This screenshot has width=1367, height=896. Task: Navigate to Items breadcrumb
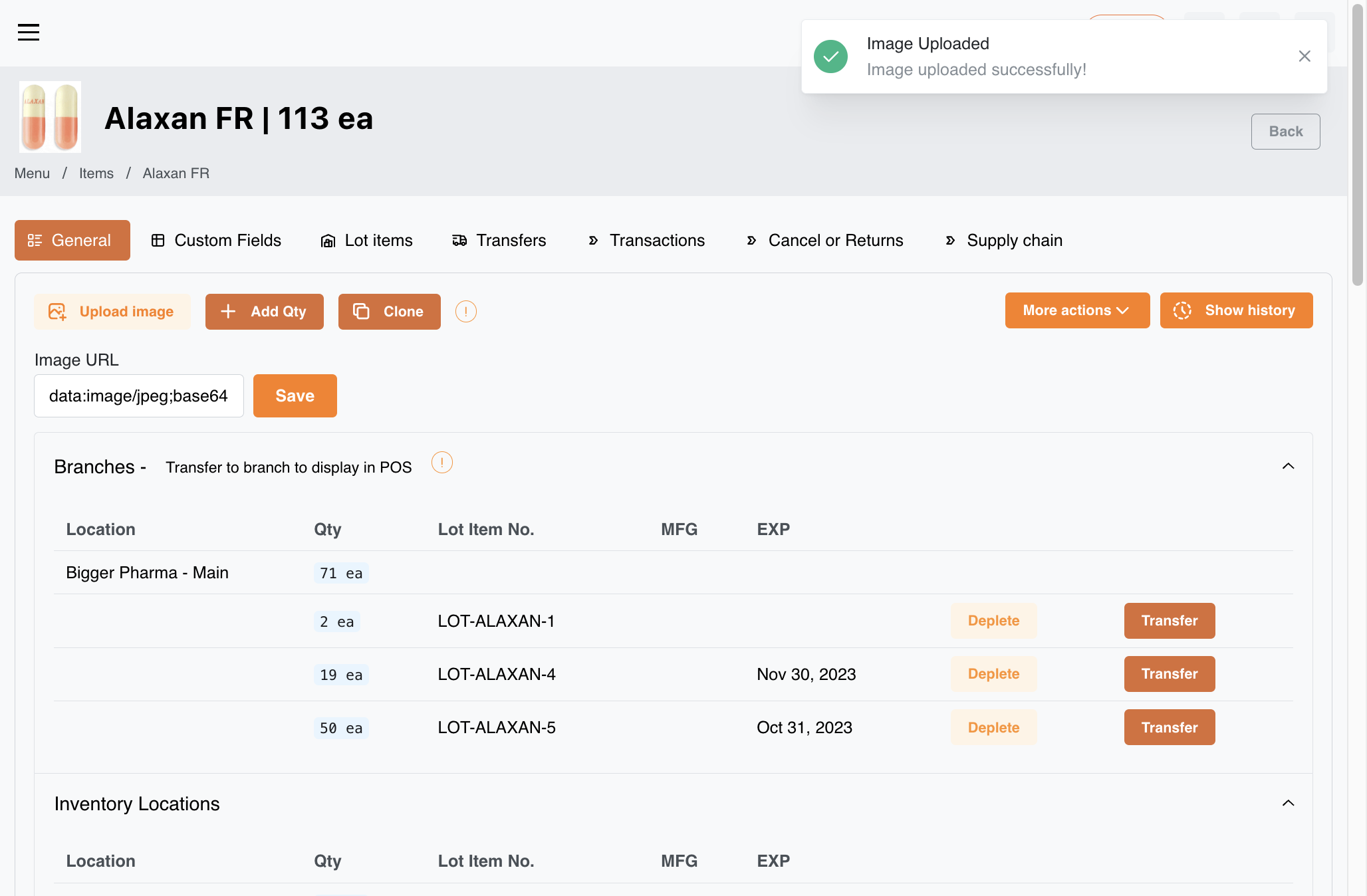coord(96,173)
